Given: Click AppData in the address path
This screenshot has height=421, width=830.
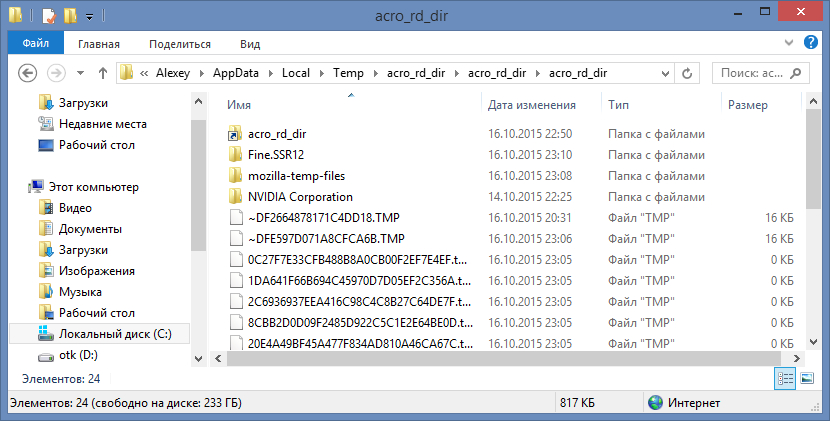Looking at the screenshot, I should click(x=236, y=73).
